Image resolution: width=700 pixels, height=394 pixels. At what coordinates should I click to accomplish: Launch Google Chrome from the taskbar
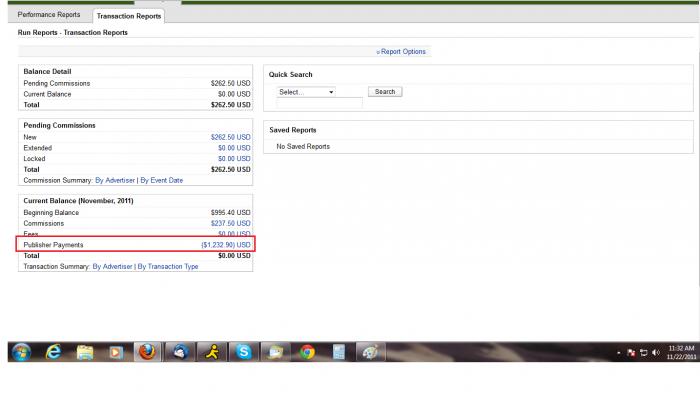point(307,352)
